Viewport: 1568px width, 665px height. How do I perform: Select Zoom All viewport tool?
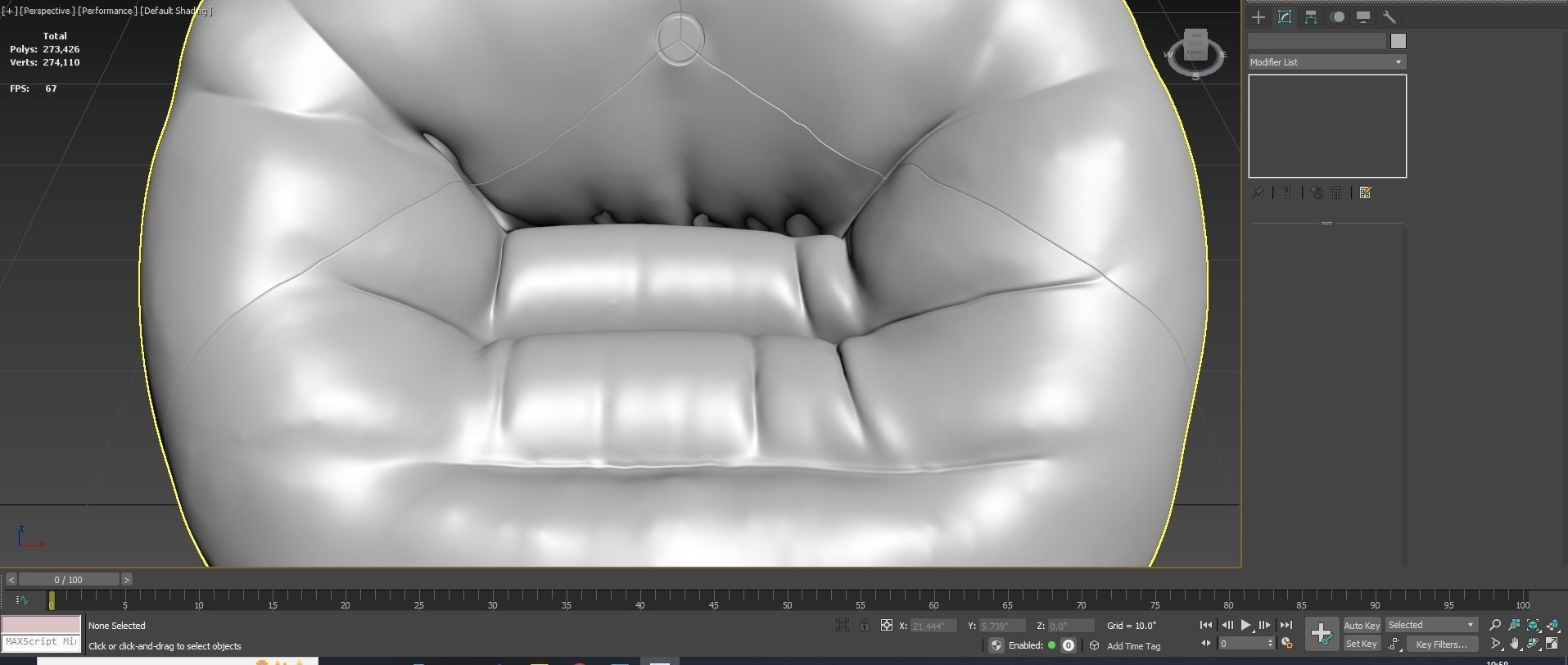click(1514, 625)
